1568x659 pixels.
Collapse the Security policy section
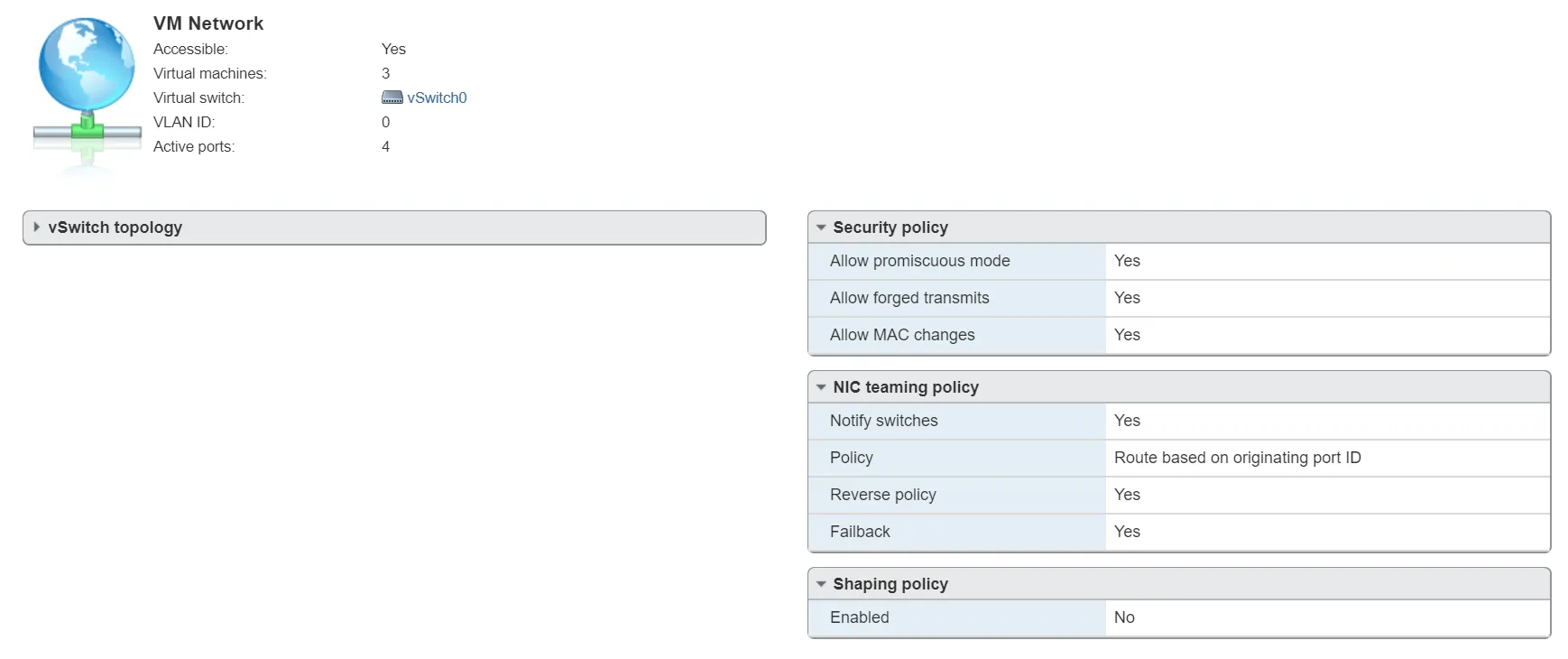pos(821,227)
